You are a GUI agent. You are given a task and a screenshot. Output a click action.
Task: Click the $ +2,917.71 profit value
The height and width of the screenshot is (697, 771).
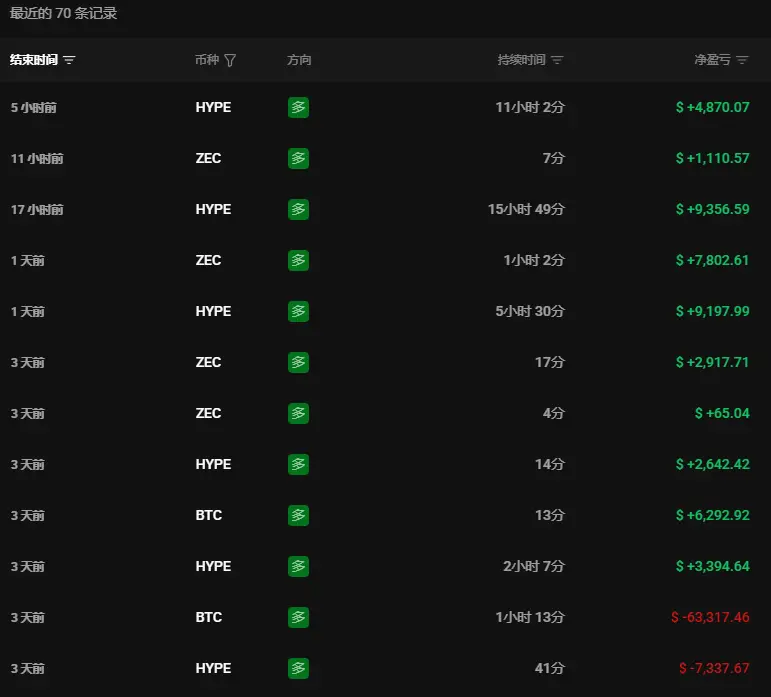tap(712, 362)
